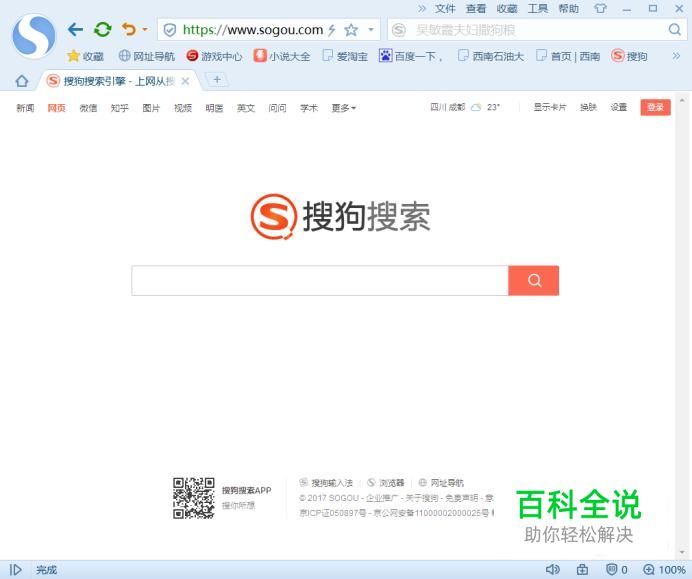Open 西南石油大 bookmark
Viewport: 692px width, 579px height.
[491, 56]
